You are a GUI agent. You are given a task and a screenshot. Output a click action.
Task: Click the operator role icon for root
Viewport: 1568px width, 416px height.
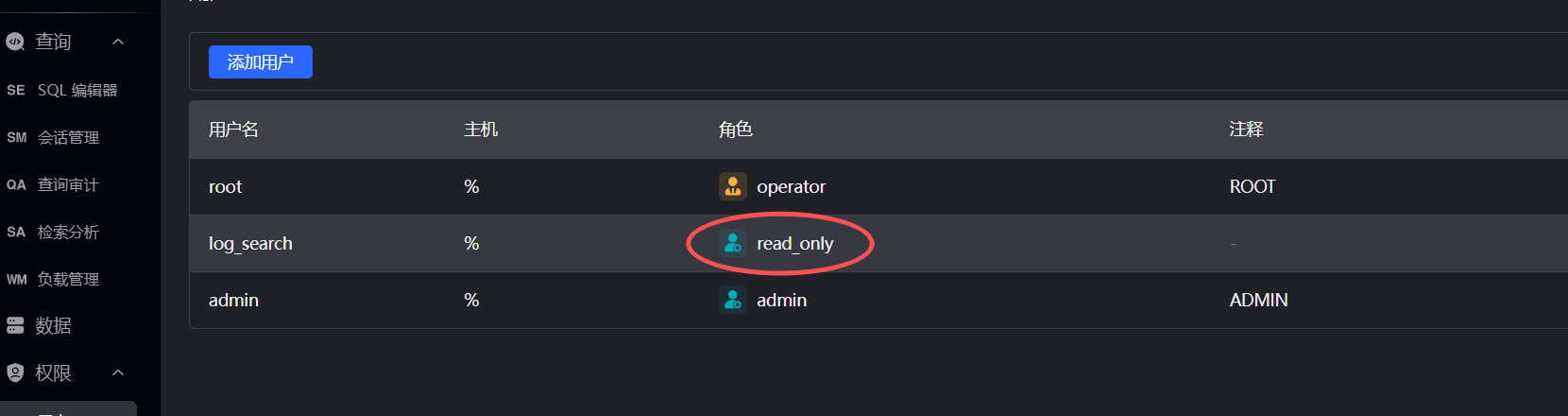click(x=732, y=186)
